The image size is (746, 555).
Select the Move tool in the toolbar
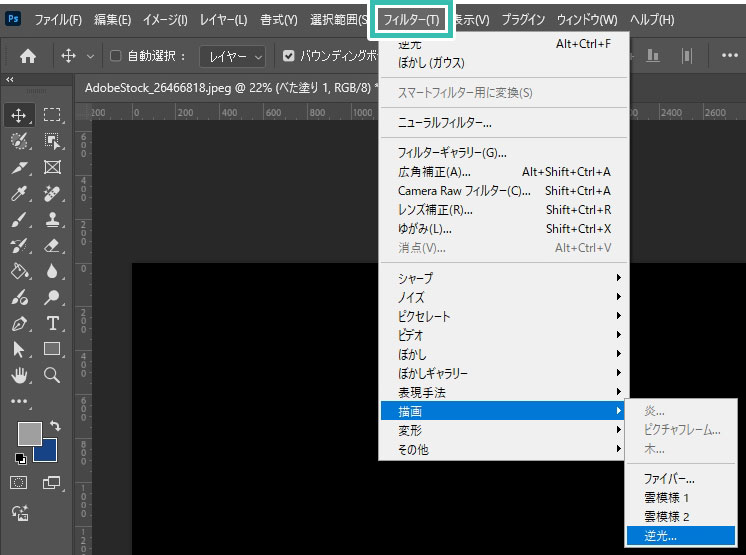tap(20, 115)
